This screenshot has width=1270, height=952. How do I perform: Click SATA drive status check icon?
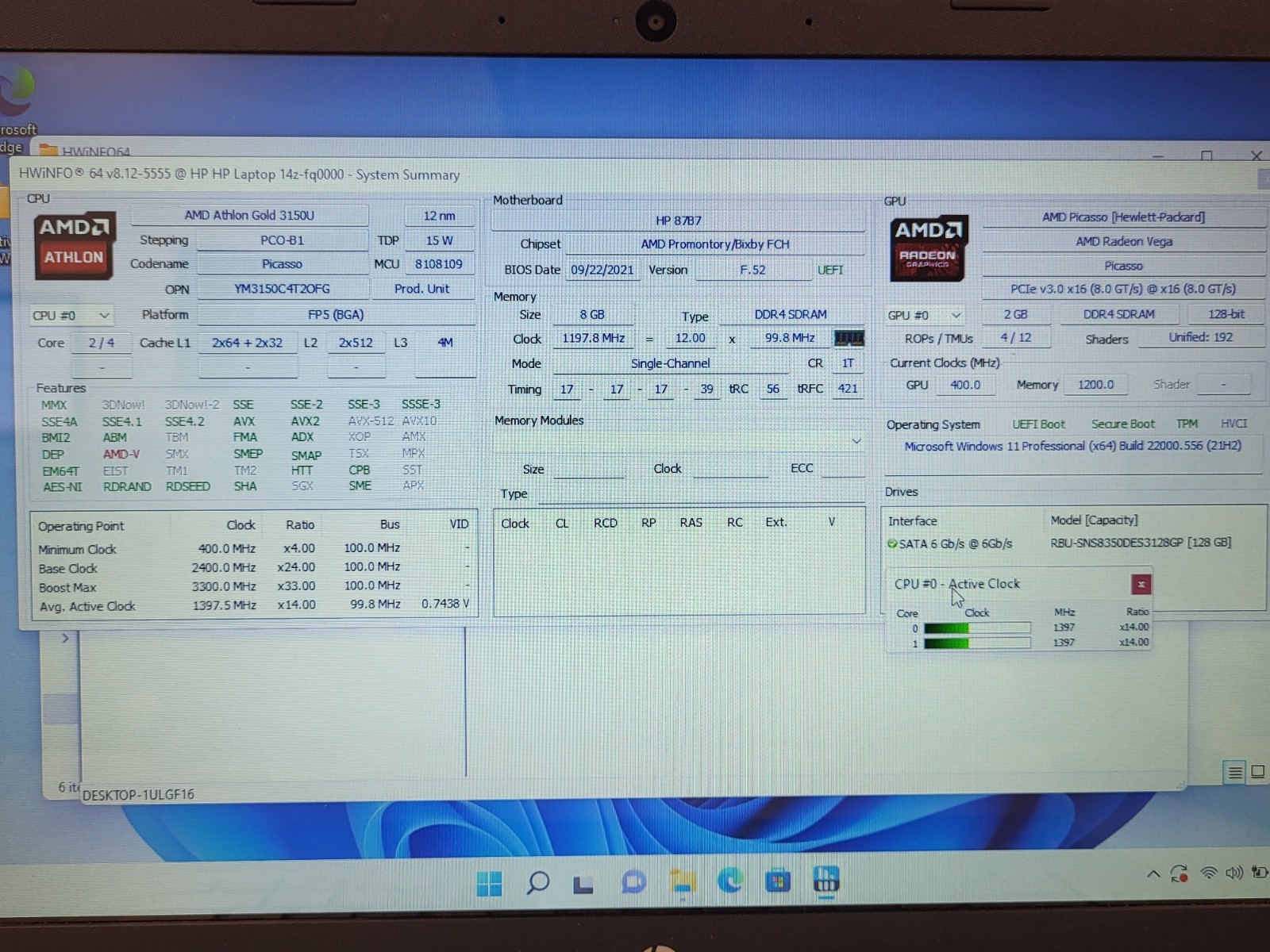892,544
